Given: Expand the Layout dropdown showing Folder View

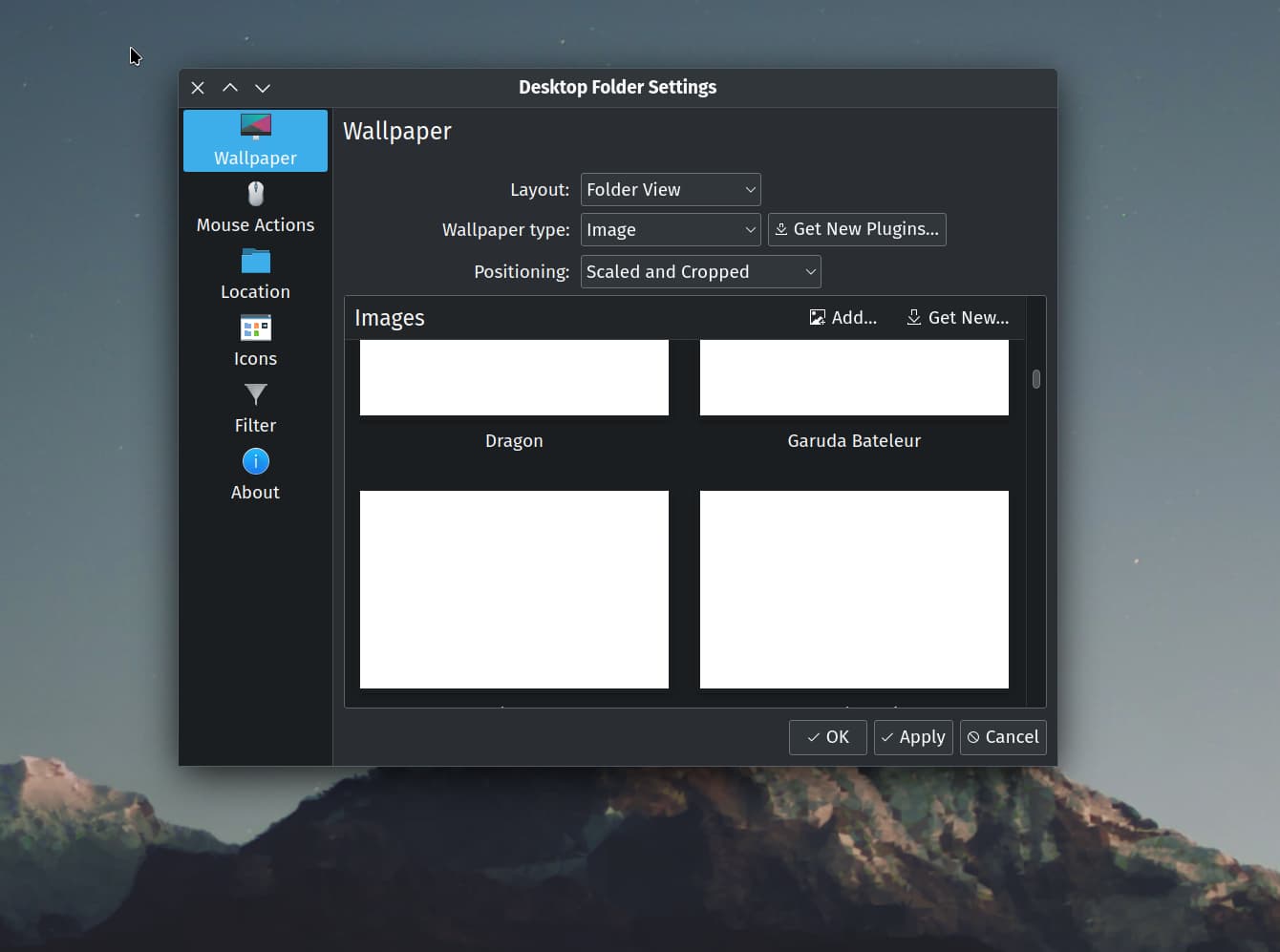Looking at the screenshot, I should [x=670, y=190].
